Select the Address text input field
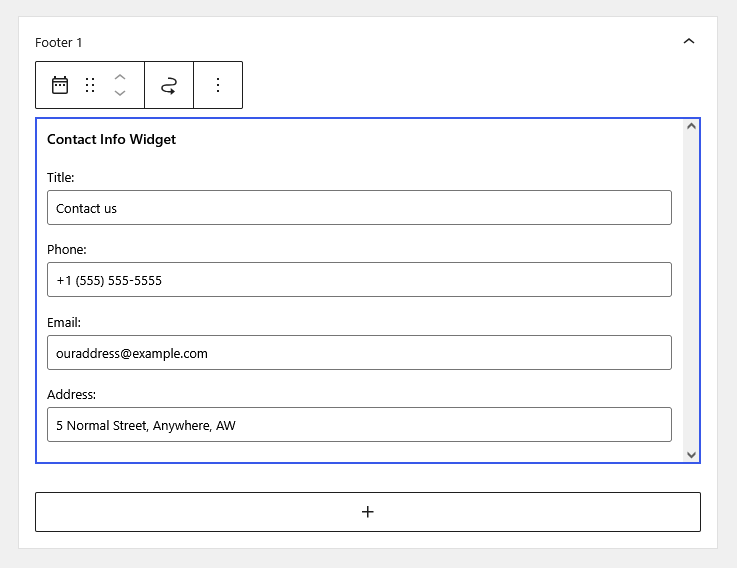This screenshot has width=737, height=568. coord(359,425)
